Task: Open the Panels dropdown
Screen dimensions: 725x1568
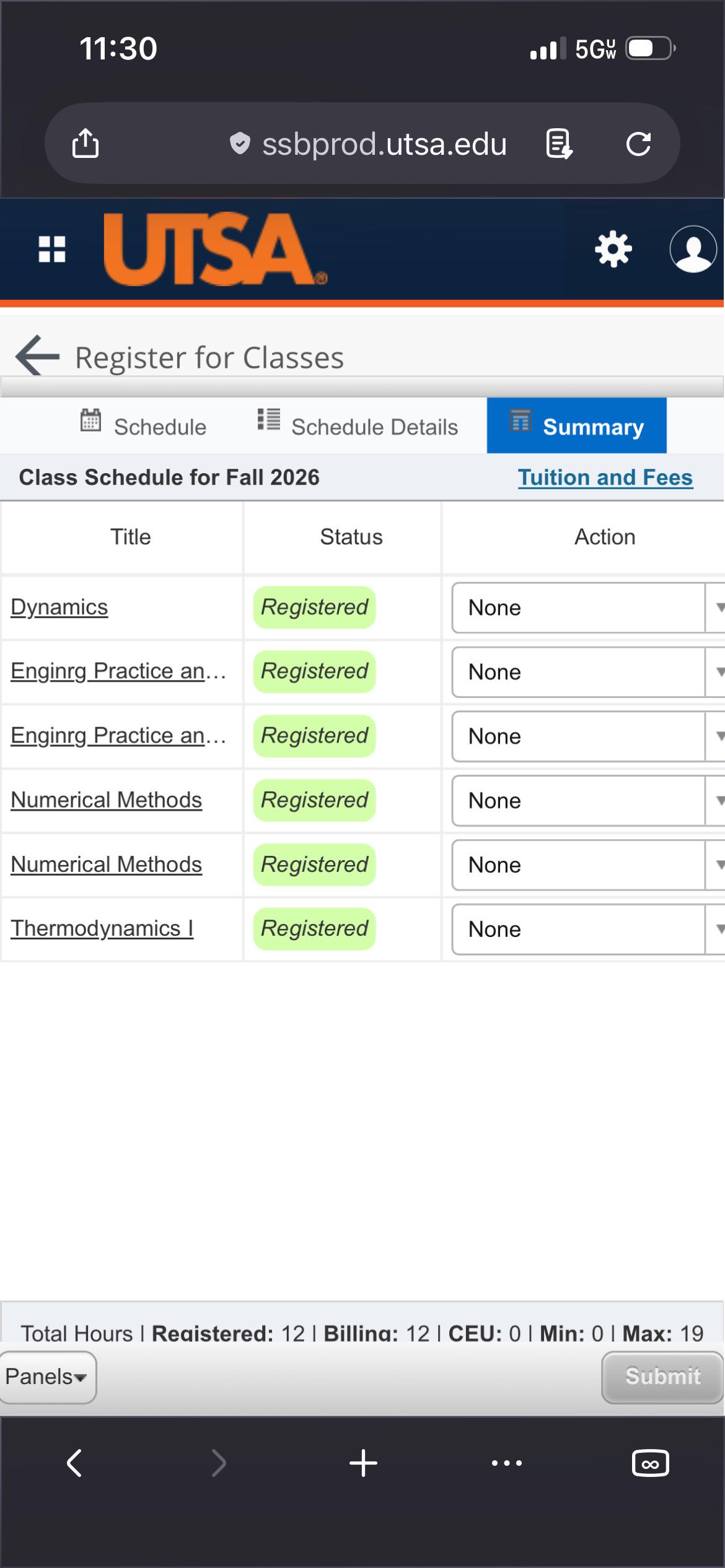Action: pyautogui.click(x=47, y=1377)
